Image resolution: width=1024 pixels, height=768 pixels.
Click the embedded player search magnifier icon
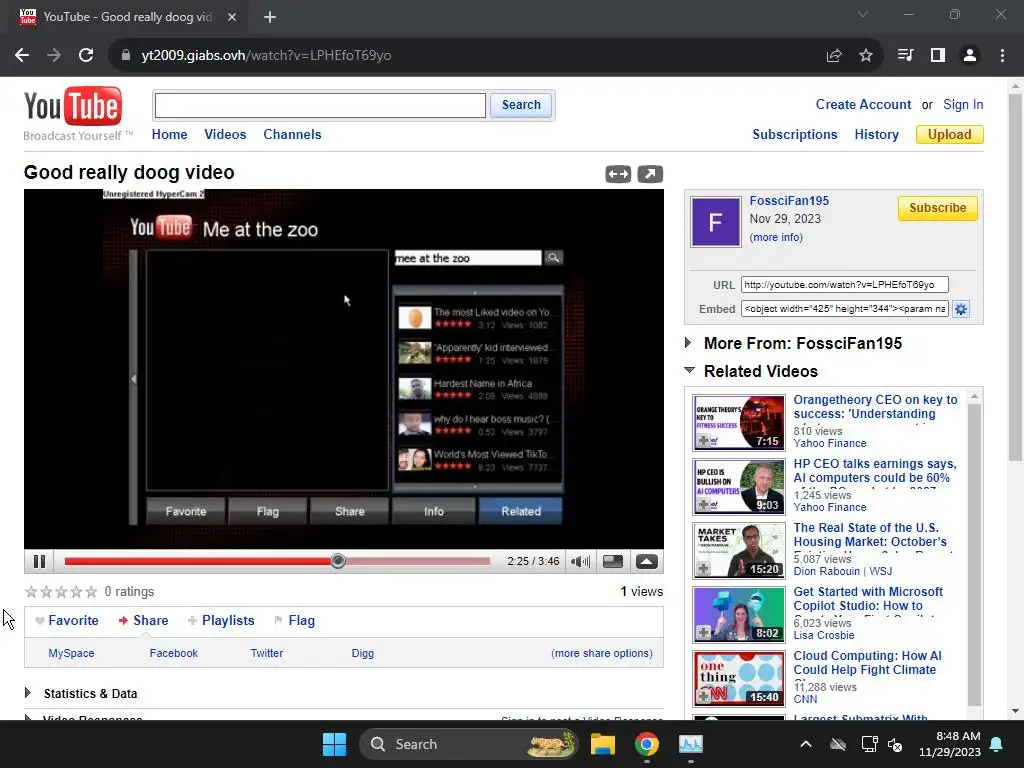(553, 258)
